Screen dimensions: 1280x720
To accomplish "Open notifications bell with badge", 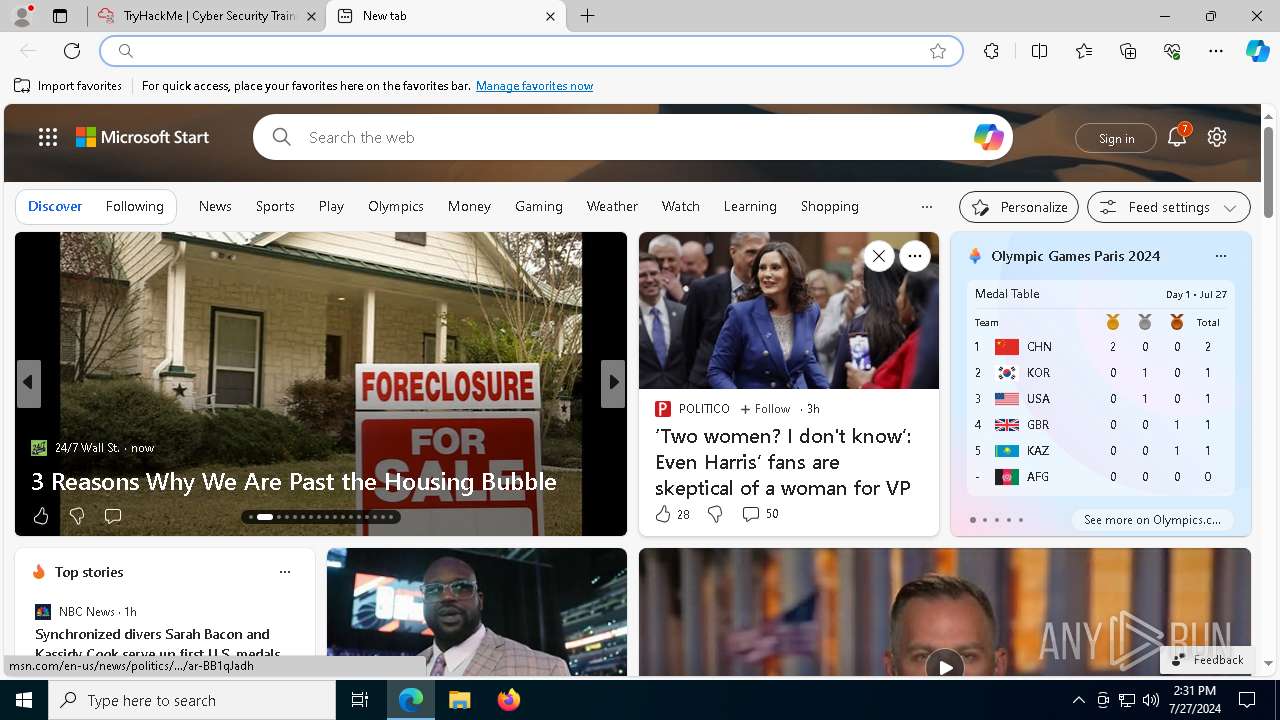I will (x=1177, y=137).
